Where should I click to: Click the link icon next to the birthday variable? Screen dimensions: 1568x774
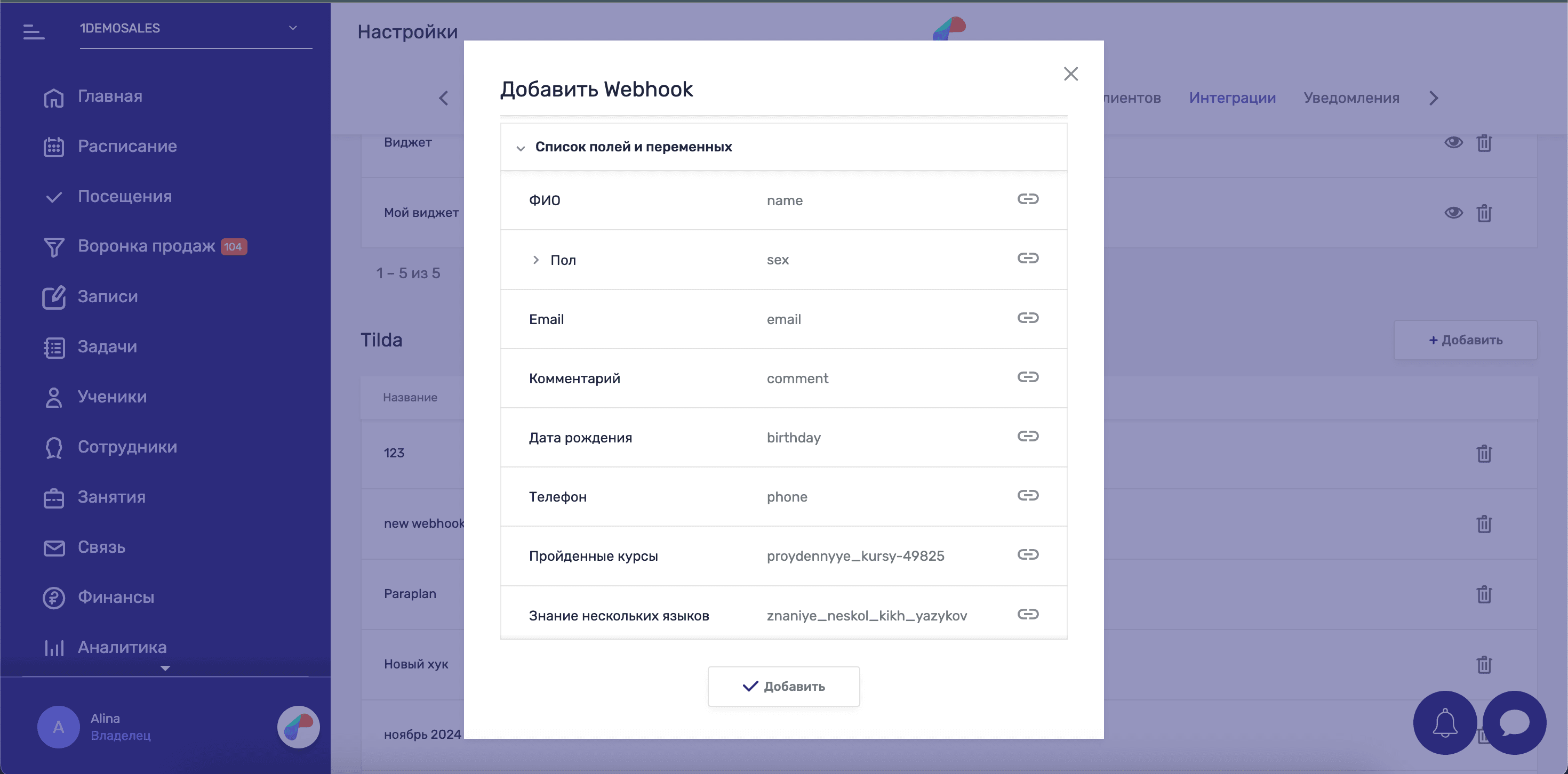1028,436
